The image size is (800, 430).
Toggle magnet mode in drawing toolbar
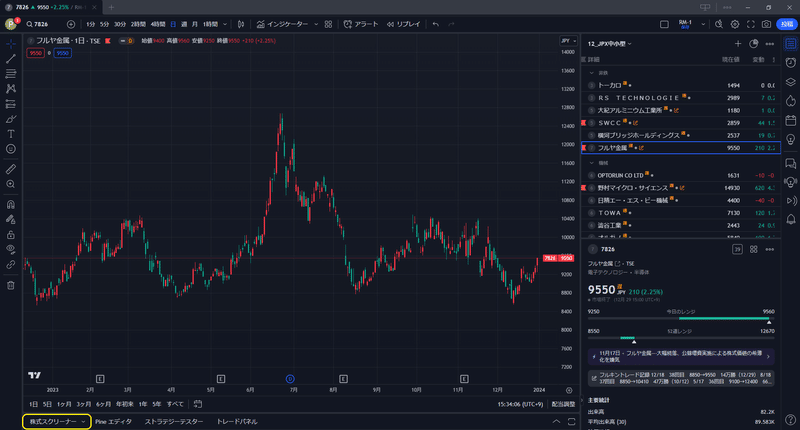(x=11, y=205)
